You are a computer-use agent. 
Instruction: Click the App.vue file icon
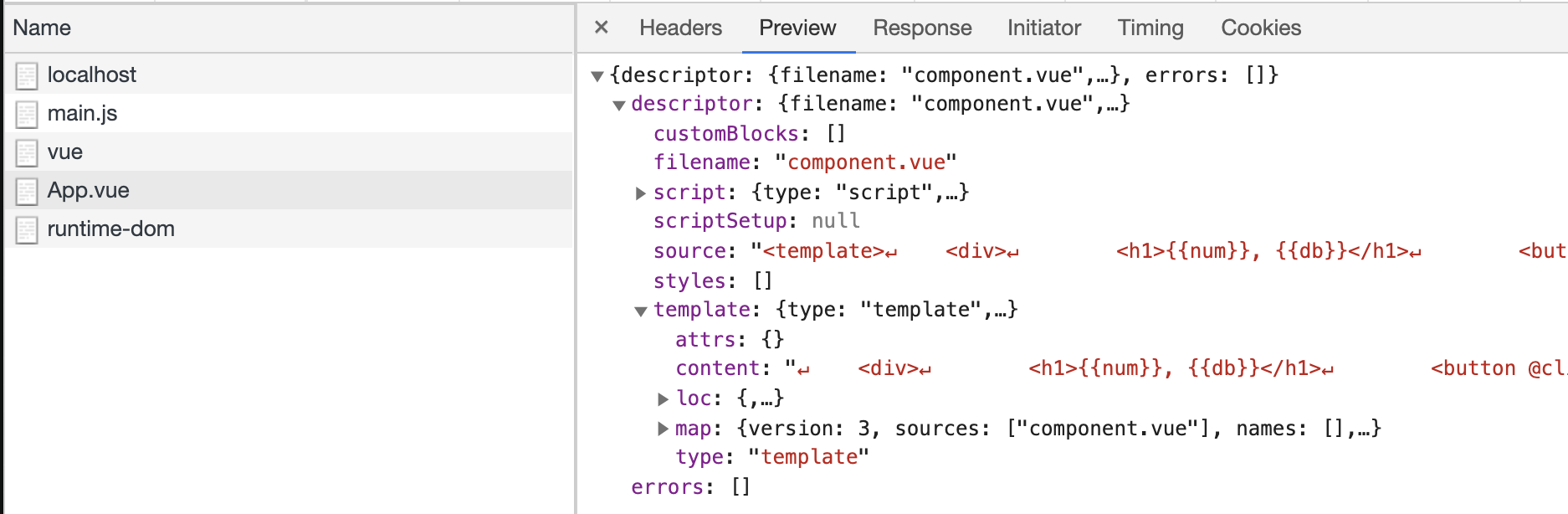pos(27,191)
